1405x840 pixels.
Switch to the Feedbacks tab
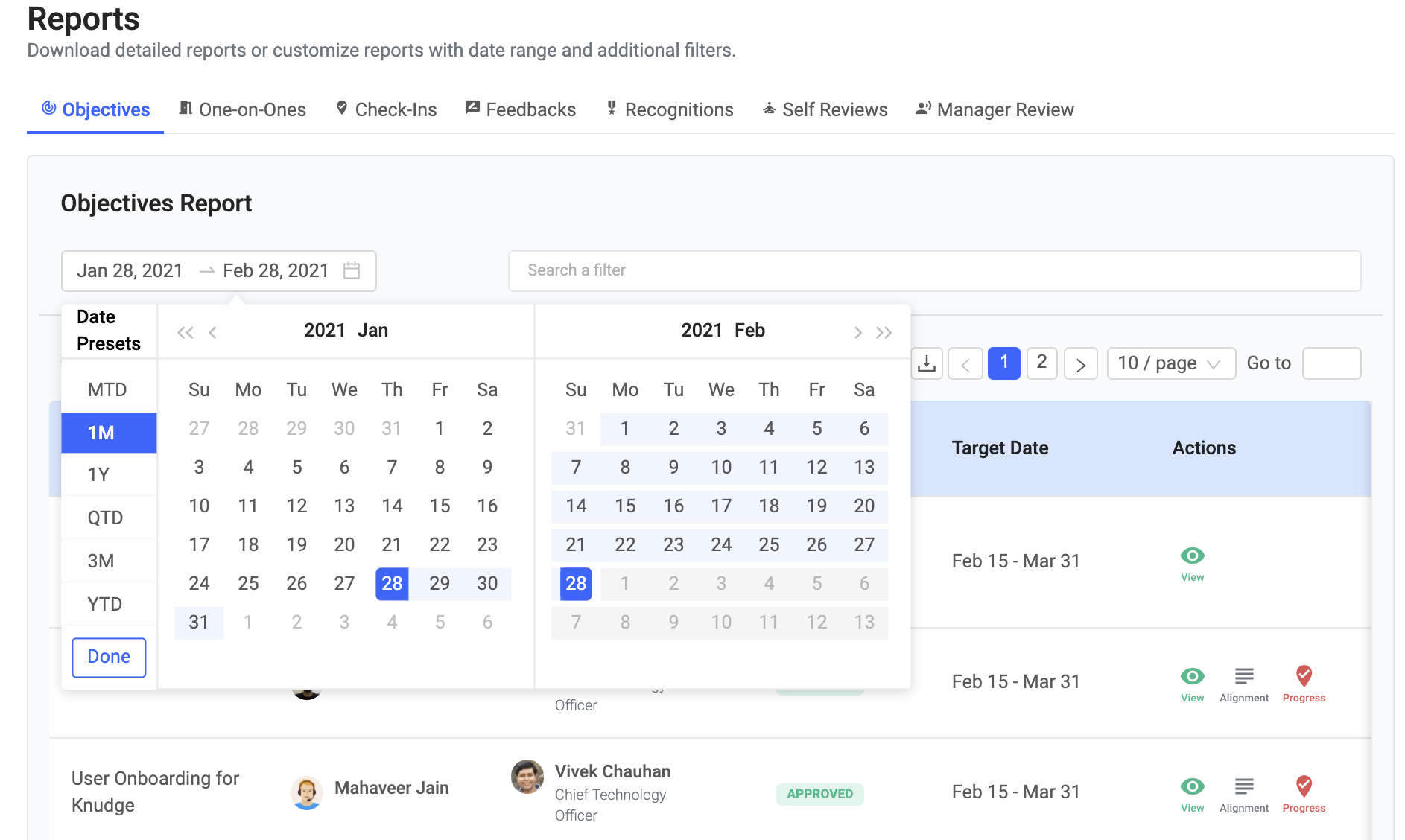[520, 109]
